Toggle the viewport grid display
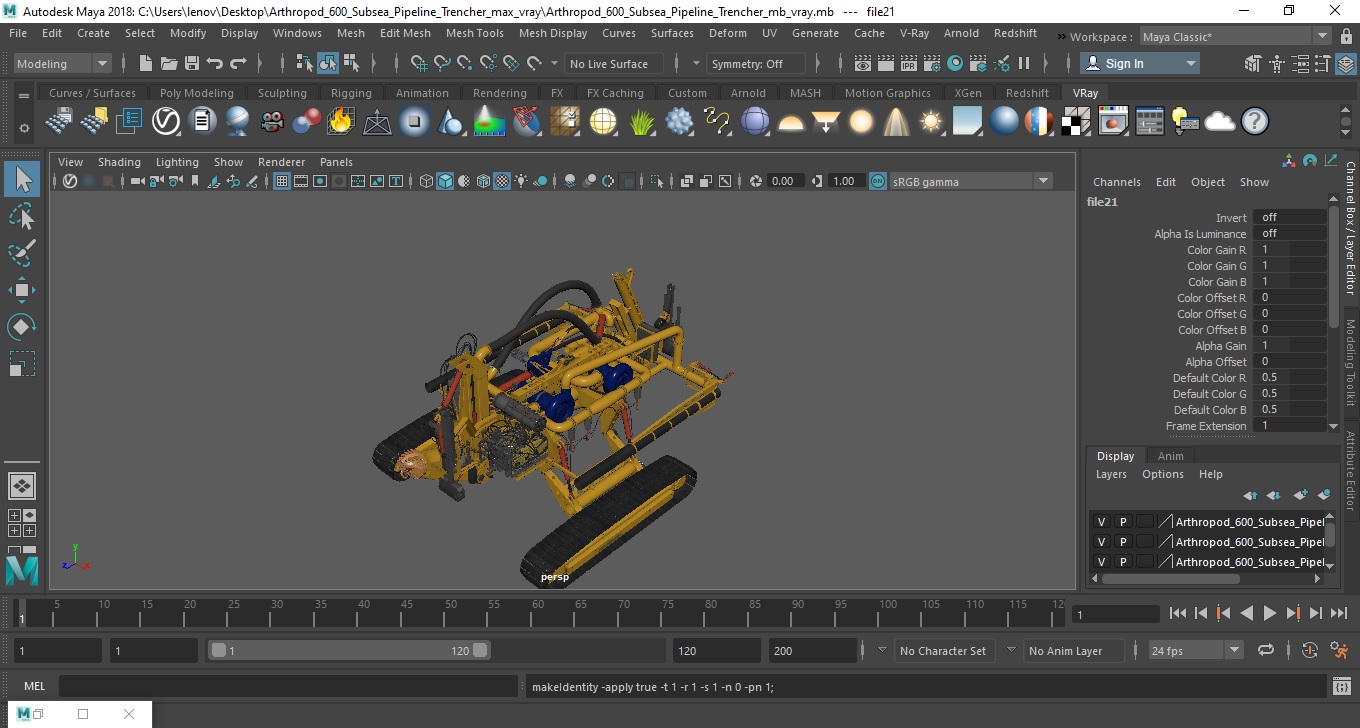The image size is (1360, 728). [x=282, y=181]
